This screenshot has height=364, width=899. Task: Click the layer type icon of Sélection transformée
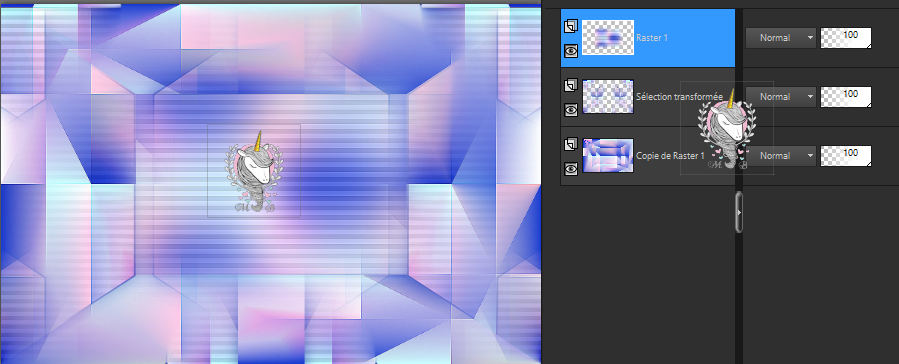(x=570, y=85)
